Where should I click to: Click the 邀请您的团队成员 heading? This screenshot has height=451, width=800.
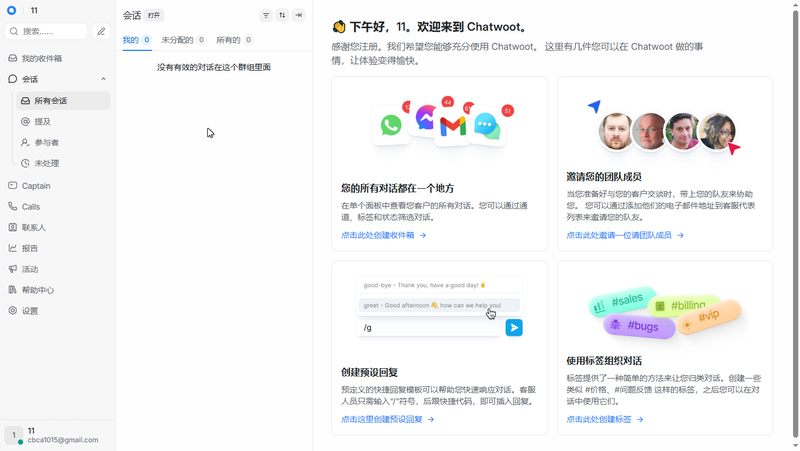(x=604, y=177)
